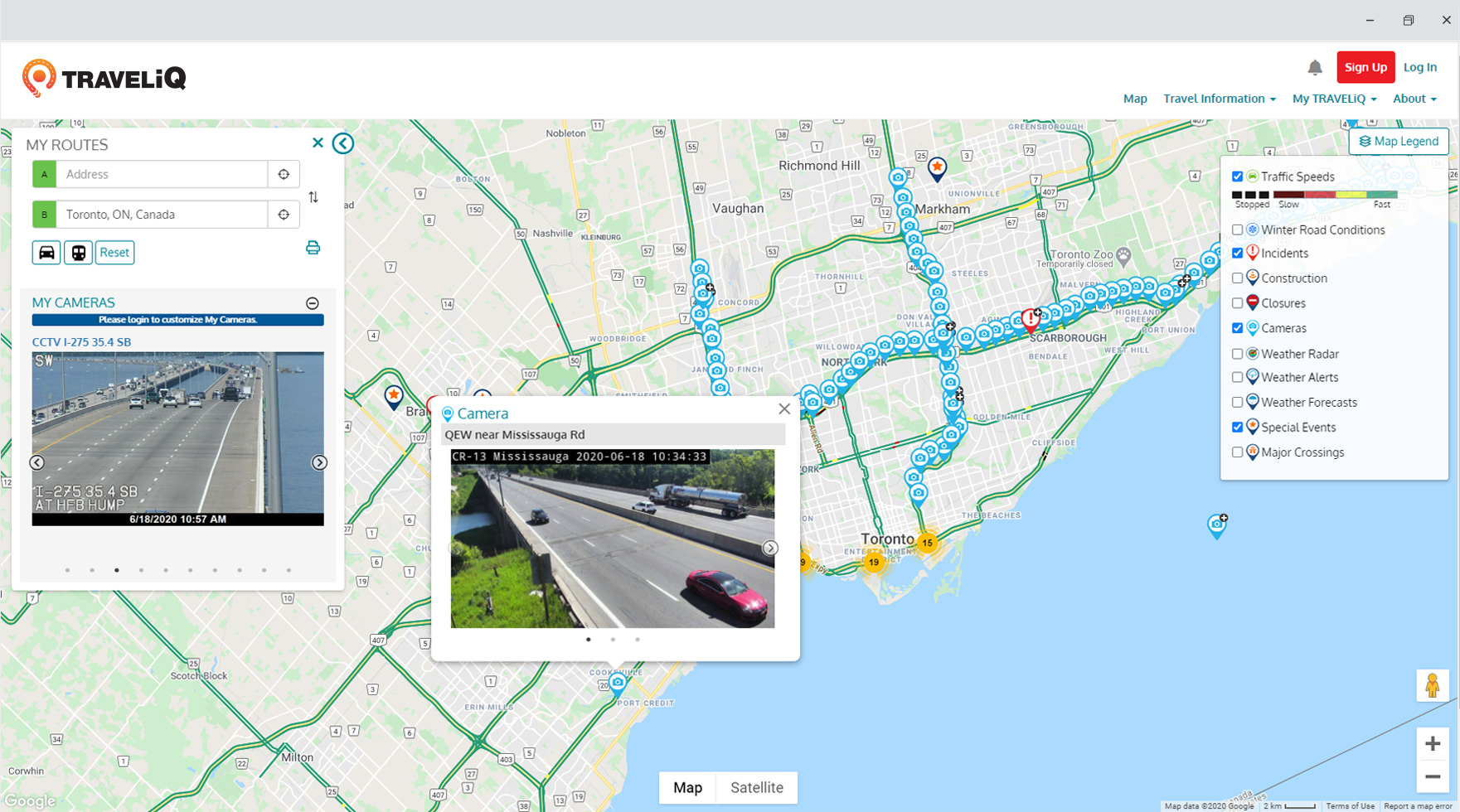Open the Terms of Use link

[1350, 805]
